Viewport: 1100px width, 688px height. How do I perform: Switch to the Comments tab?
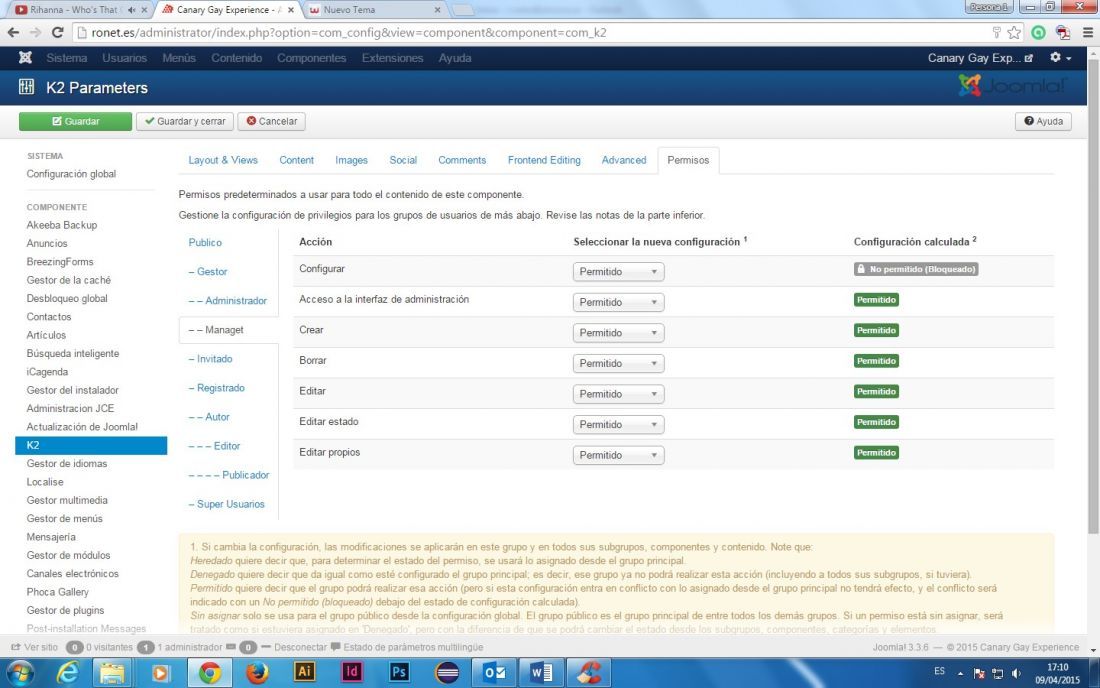tap(462, 160)
